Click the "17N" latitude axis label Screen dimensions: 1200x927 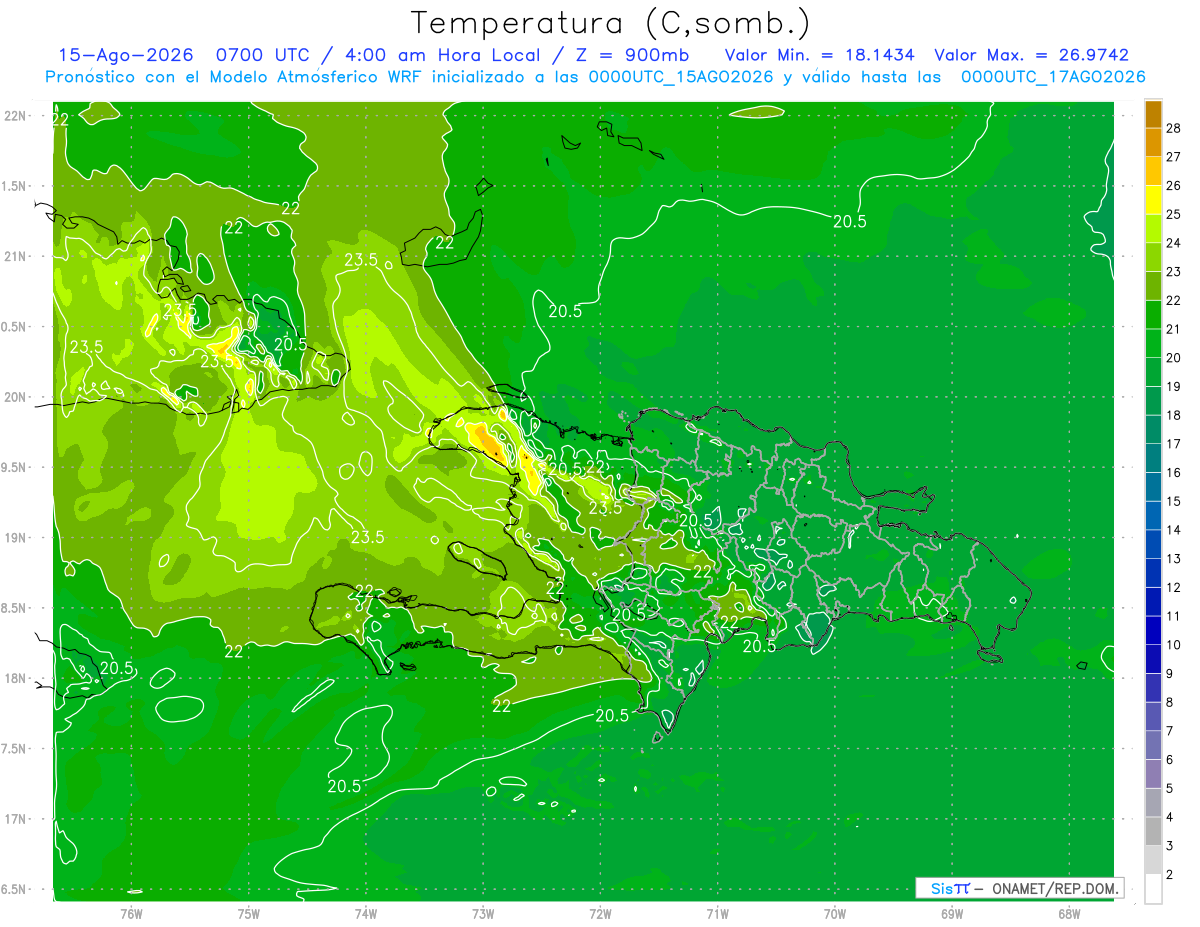[15, 819]
